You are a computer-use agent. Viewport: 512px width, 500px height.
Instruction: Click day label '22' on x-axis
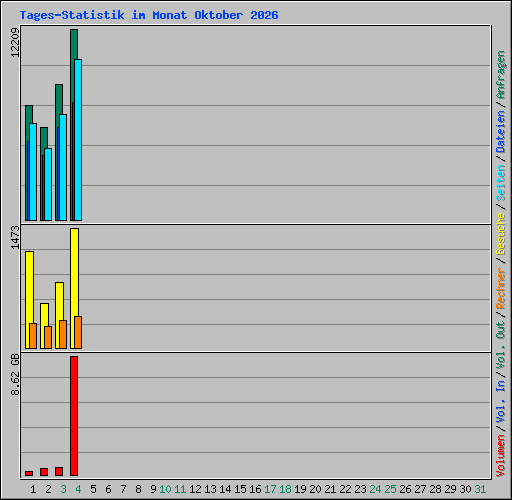345,489
